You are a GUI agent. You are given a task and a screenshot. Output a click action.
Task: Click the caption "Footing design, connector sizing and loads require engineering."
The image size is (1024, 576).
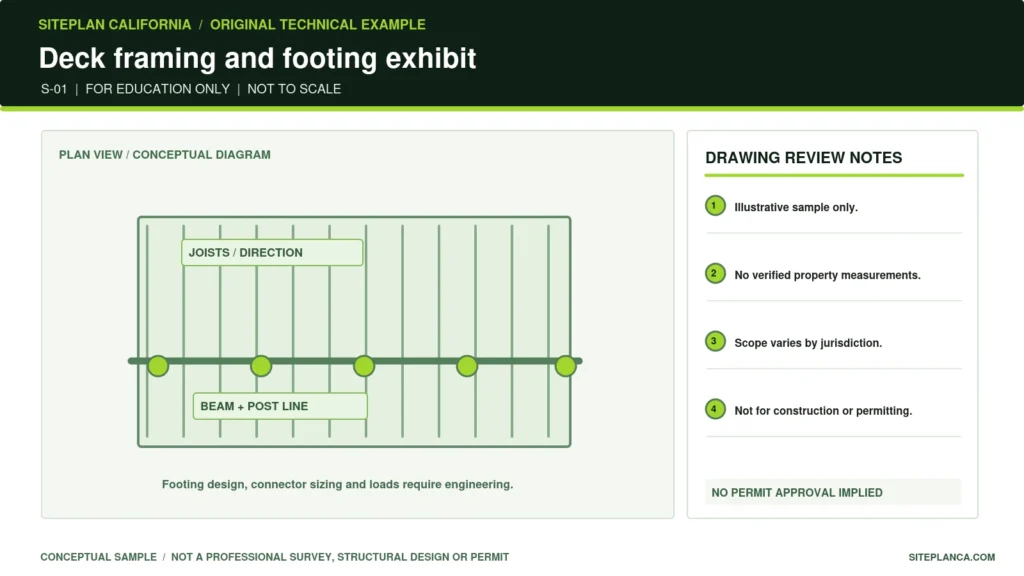(x=338, y=485)
